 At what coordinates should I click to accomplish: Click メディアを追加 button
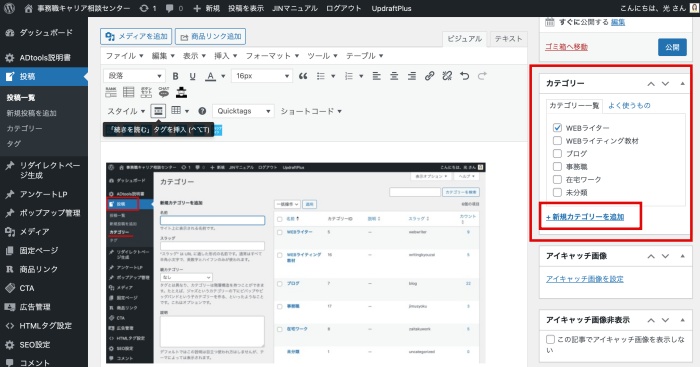pos(136,37)
